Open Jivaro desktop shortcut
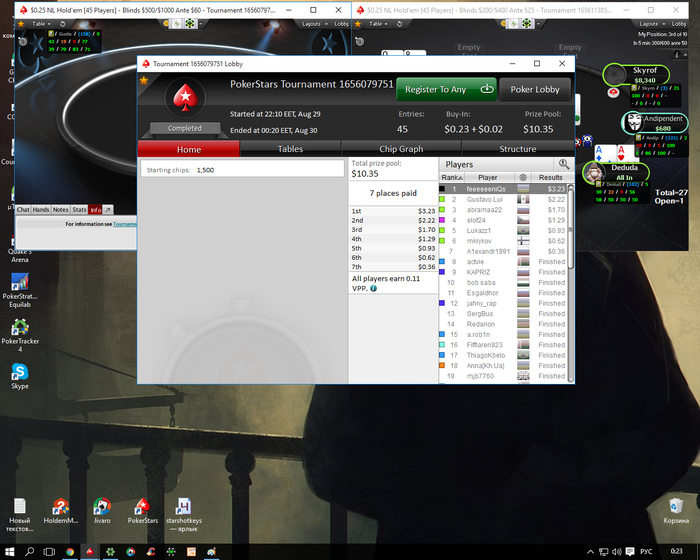The height and width of the screenshot is (560, 700). click(102, 511)
